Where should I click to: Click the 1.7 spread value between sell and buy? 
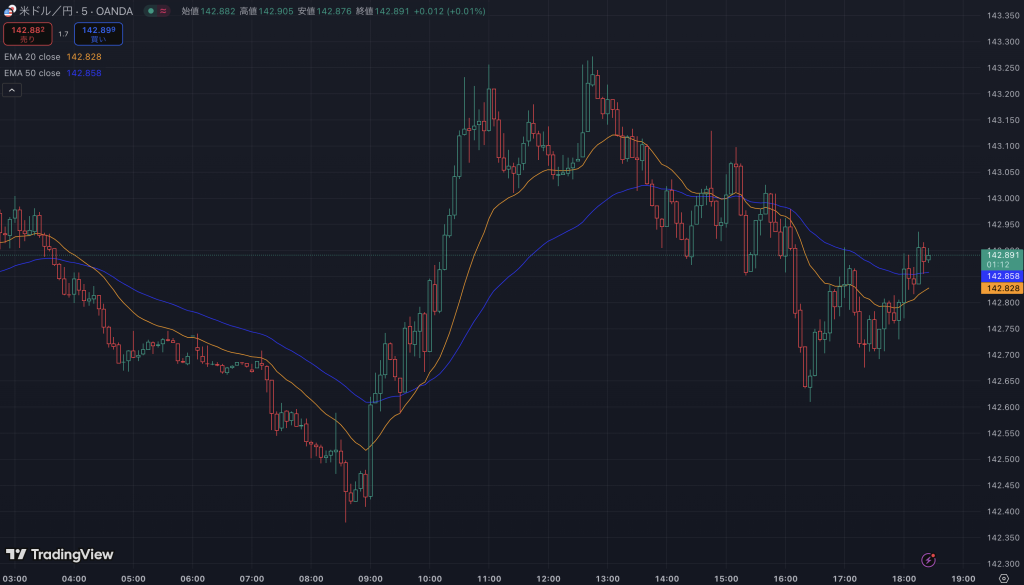[x=63, y=34]
